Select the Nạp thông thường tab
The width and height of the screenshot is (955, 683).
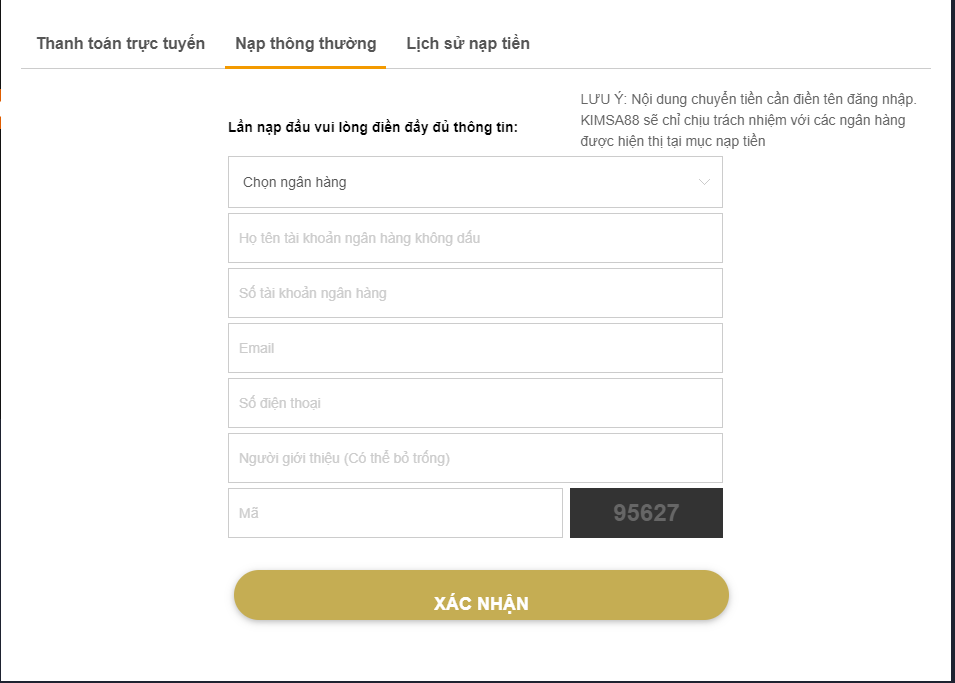point(306,44)
